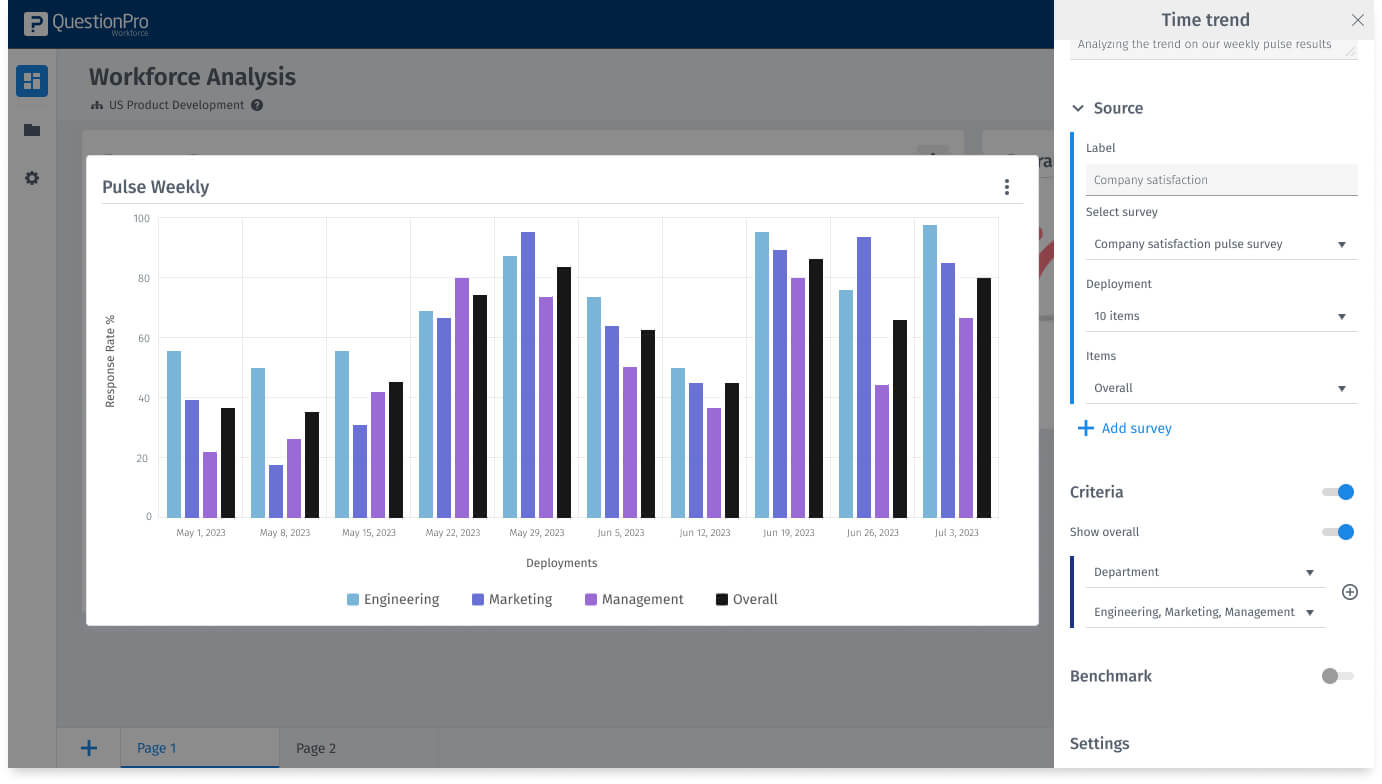
Task: Disable the Criteria toggle
Action: coord(1337,492)
